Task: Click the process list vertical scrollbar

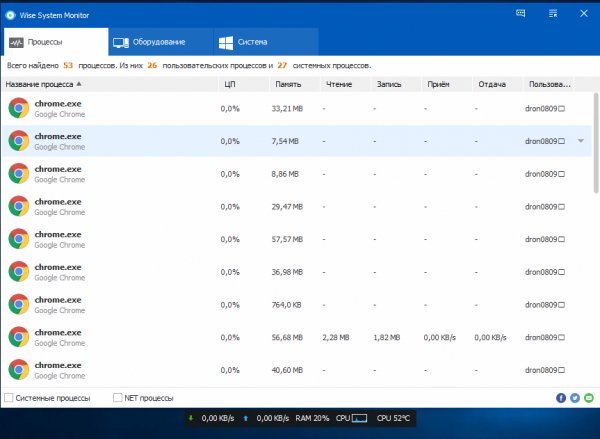Action: [596, 143]
